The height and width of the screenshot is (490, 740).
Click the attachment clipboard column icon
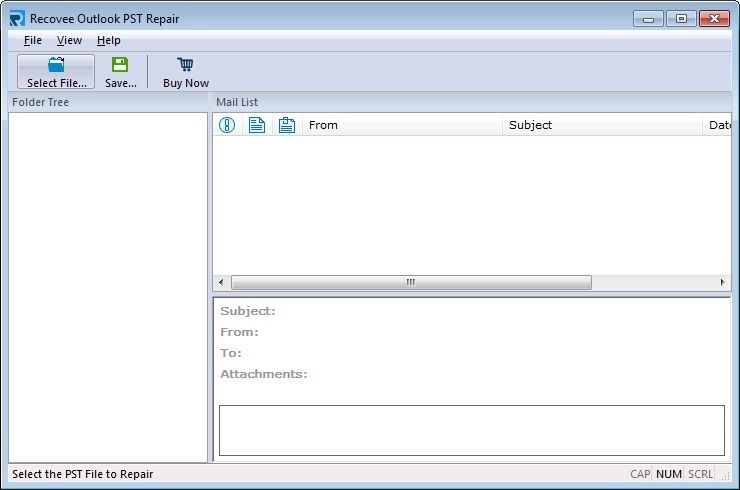tap(286, 125)
